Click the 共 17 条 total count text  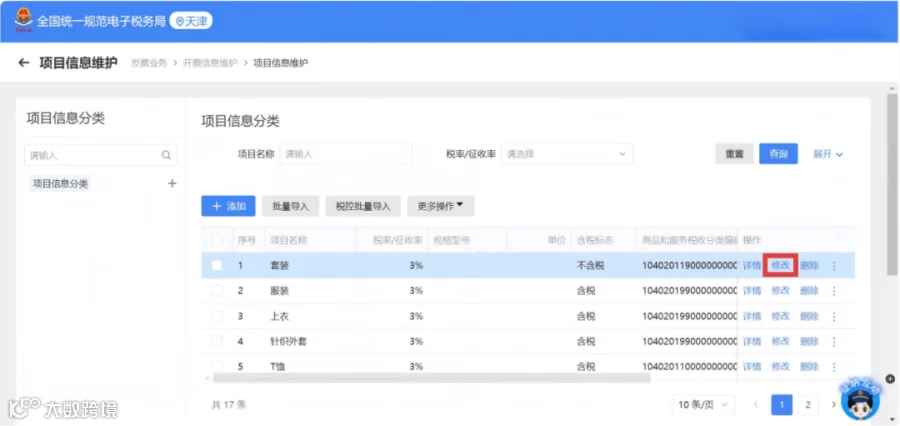click(x=228, y=405)
